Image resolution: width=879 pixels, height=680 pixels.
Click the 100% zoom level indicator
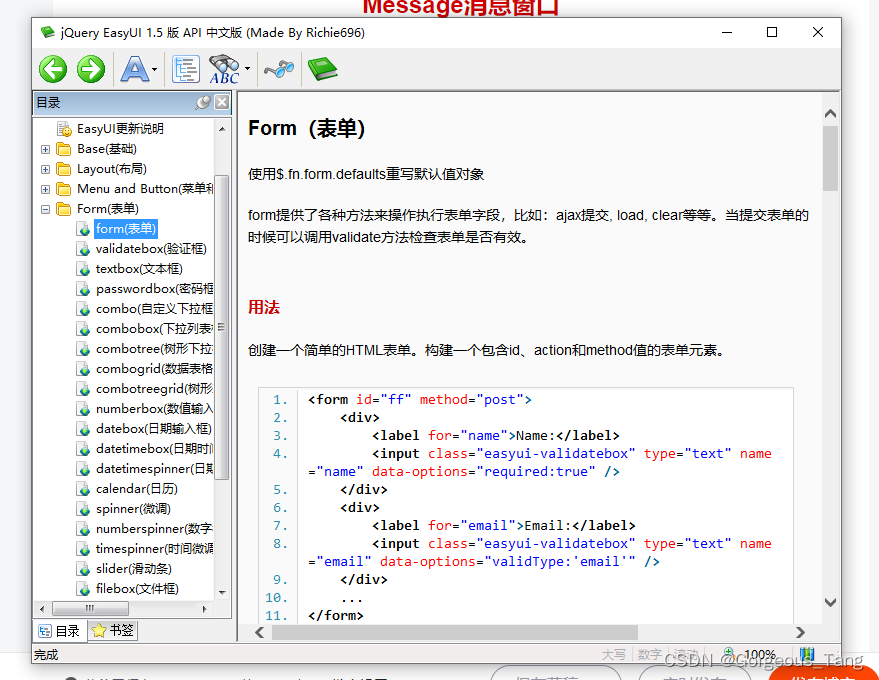click(x=761, y=654)
